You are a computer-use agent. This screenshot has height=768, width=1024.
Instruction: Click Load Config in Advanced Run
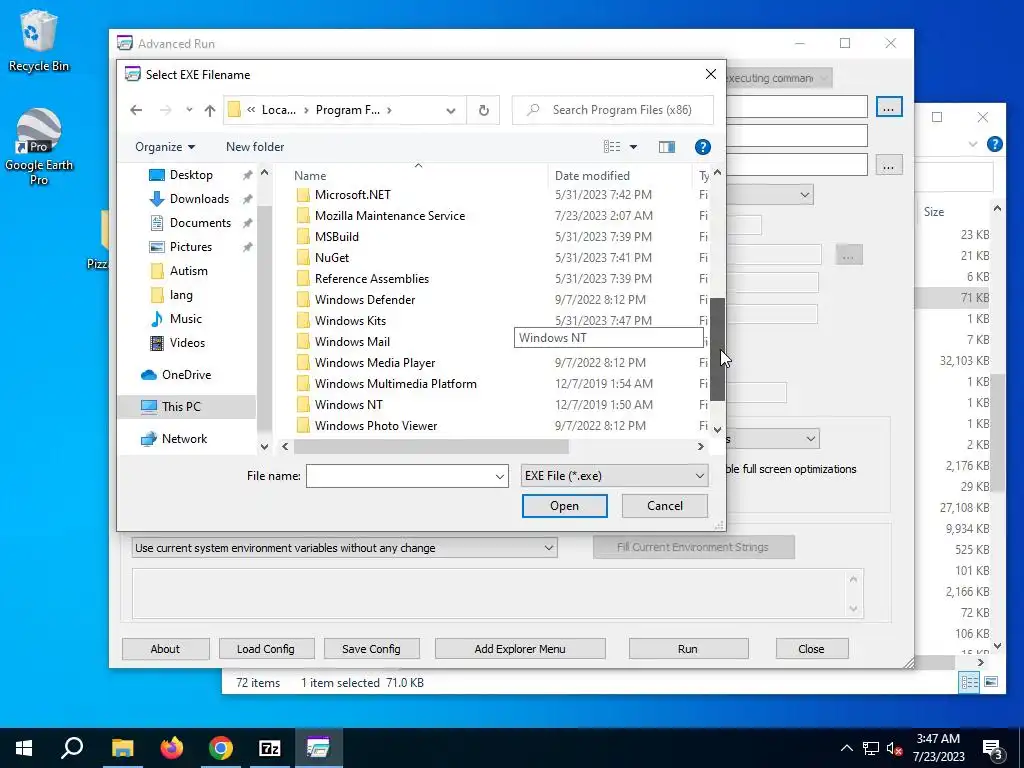266,649
